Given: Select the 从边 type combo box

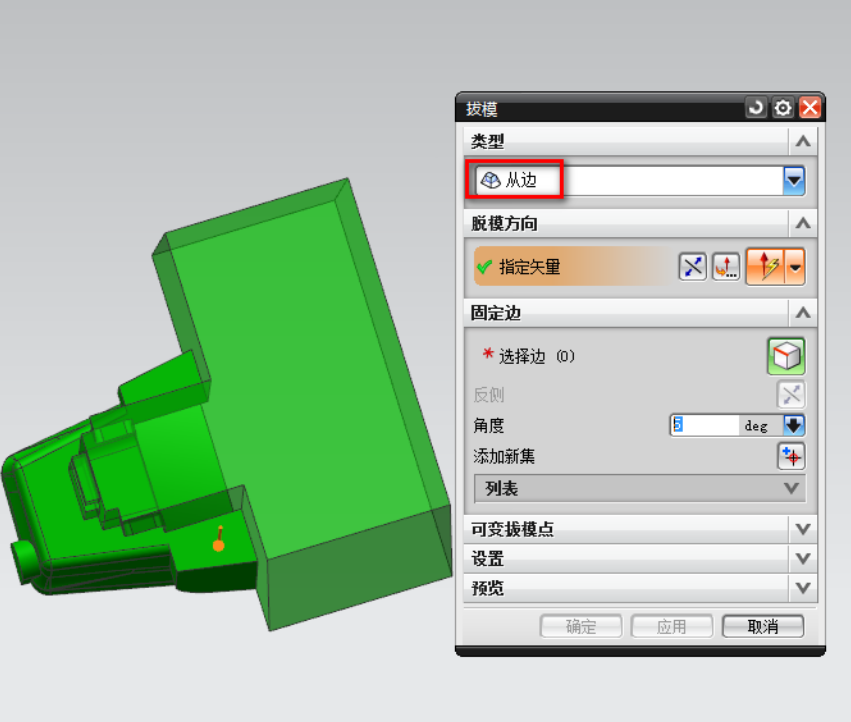Looking at the screenshot, I should click(640, 180).
